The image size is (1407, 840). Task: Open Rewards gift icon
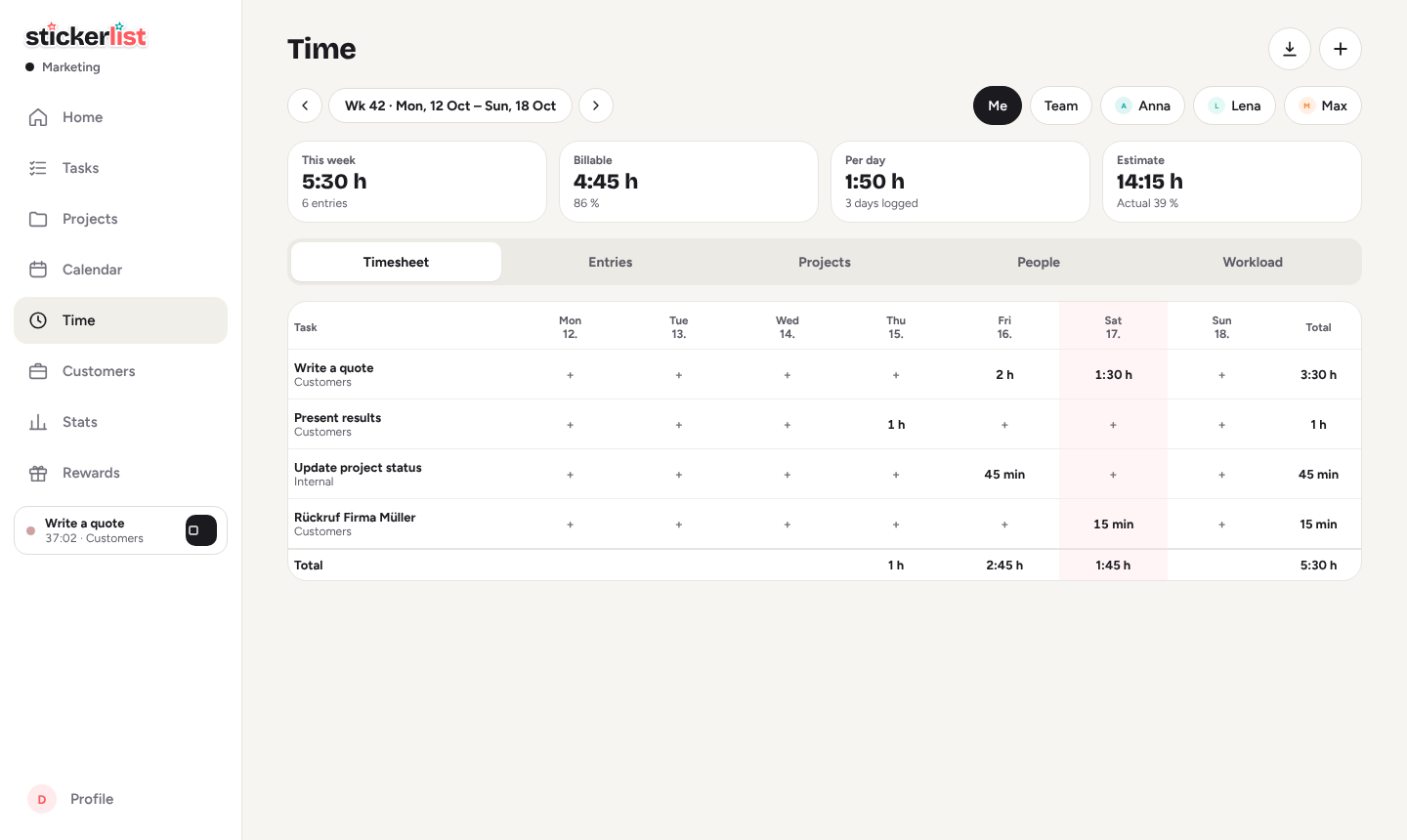click(x=38, y=473)
